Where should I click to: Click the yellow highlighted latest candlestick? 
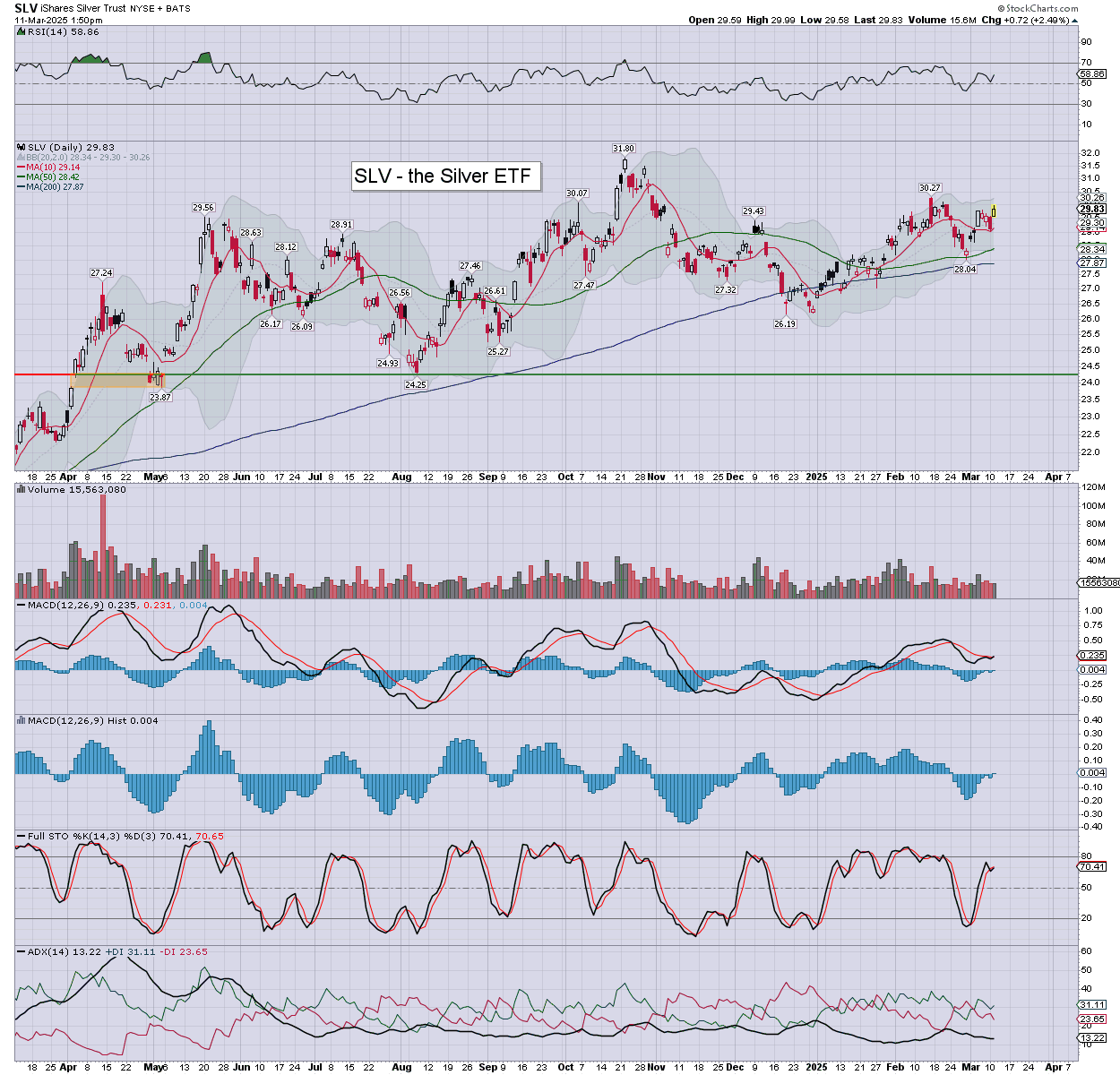pyautogui.click(x=994, y=211)
